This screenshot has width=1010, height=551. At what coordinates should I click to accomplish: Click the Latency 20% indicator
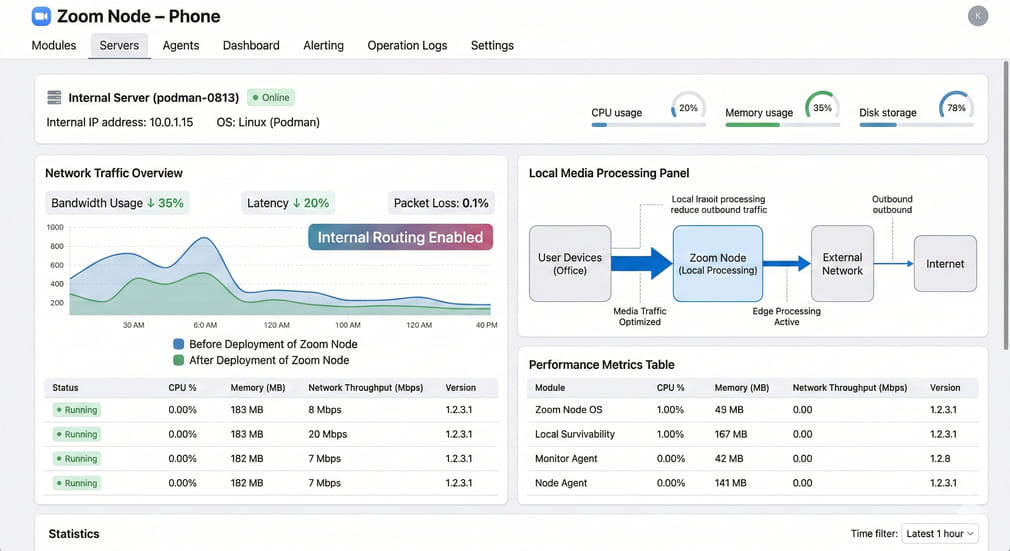pos(288,203)
